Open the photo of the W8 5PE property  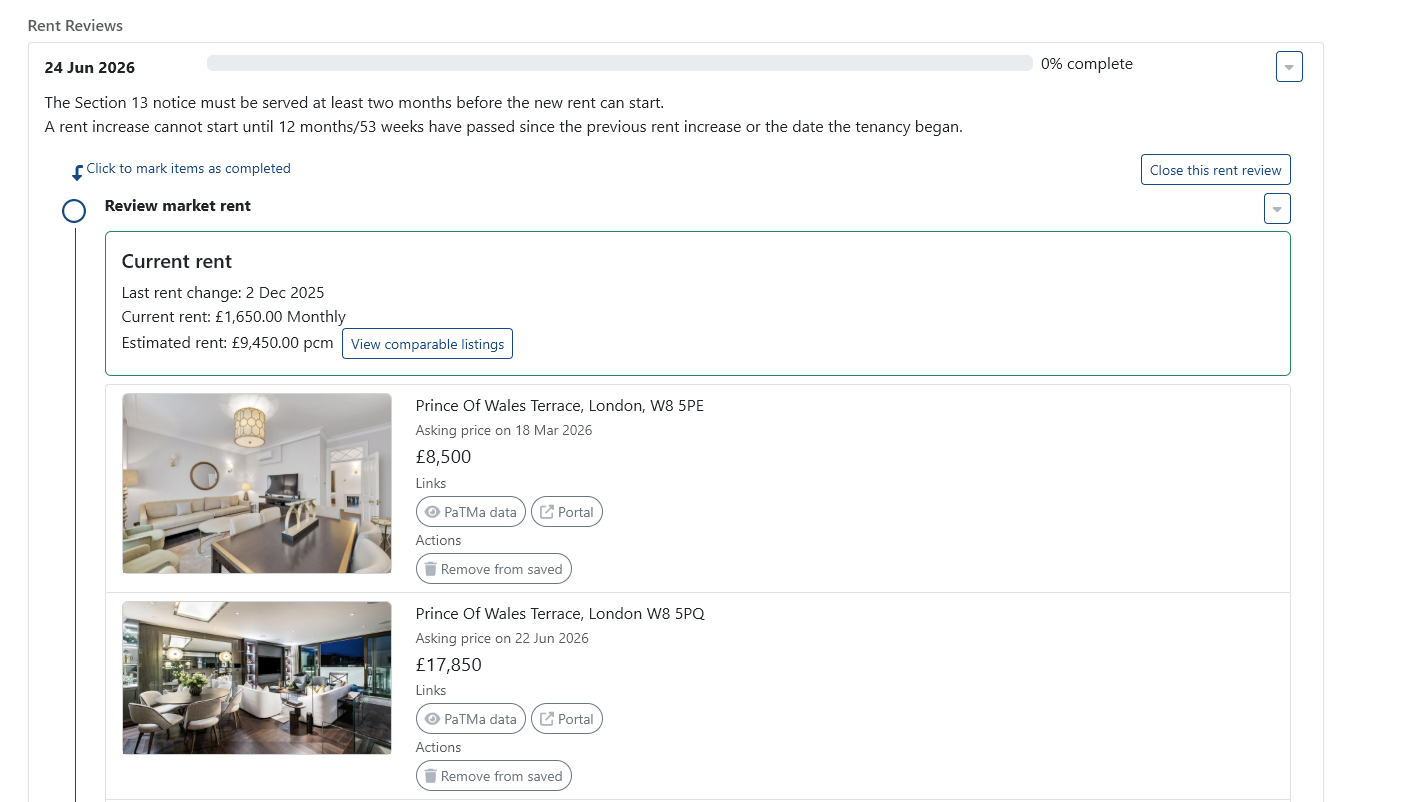point(257,483)
